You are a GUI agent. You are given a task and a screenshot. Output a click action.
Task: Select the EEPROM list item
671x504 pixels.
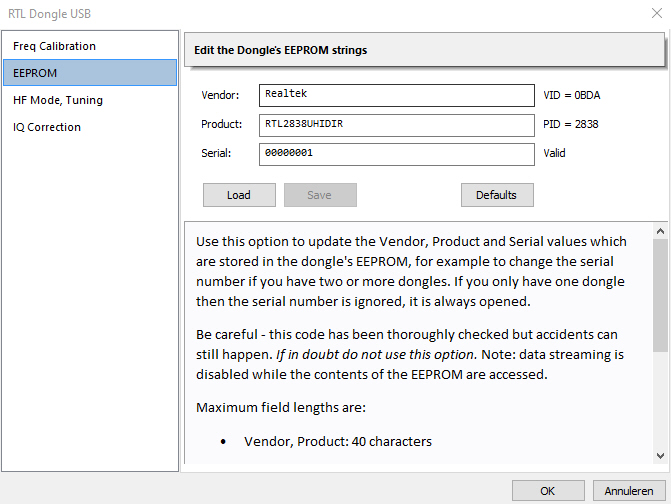click(90, 73)
